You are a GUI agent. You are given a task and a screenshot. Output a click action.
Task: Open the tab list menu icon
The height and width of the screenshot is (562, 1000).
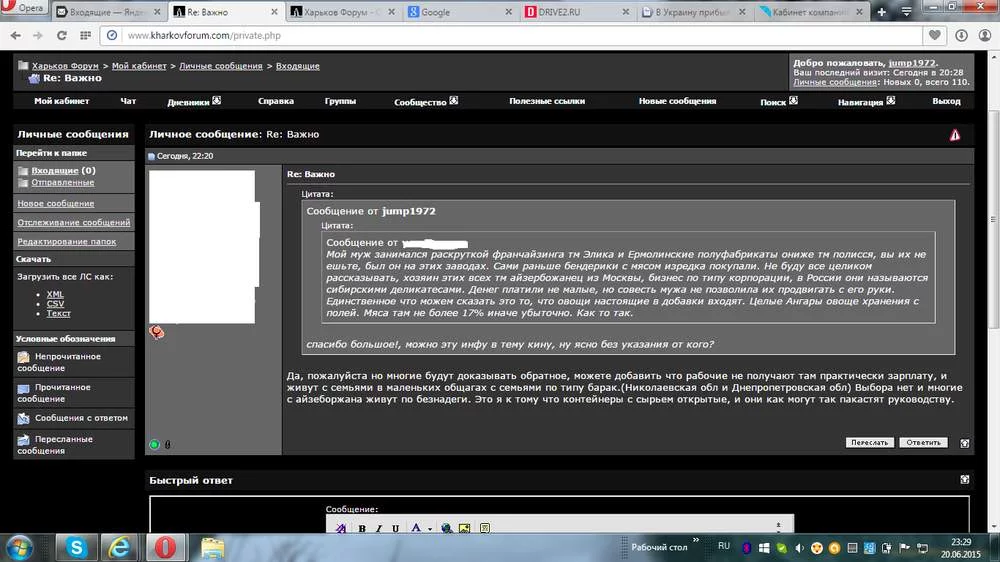pos(906,11)
